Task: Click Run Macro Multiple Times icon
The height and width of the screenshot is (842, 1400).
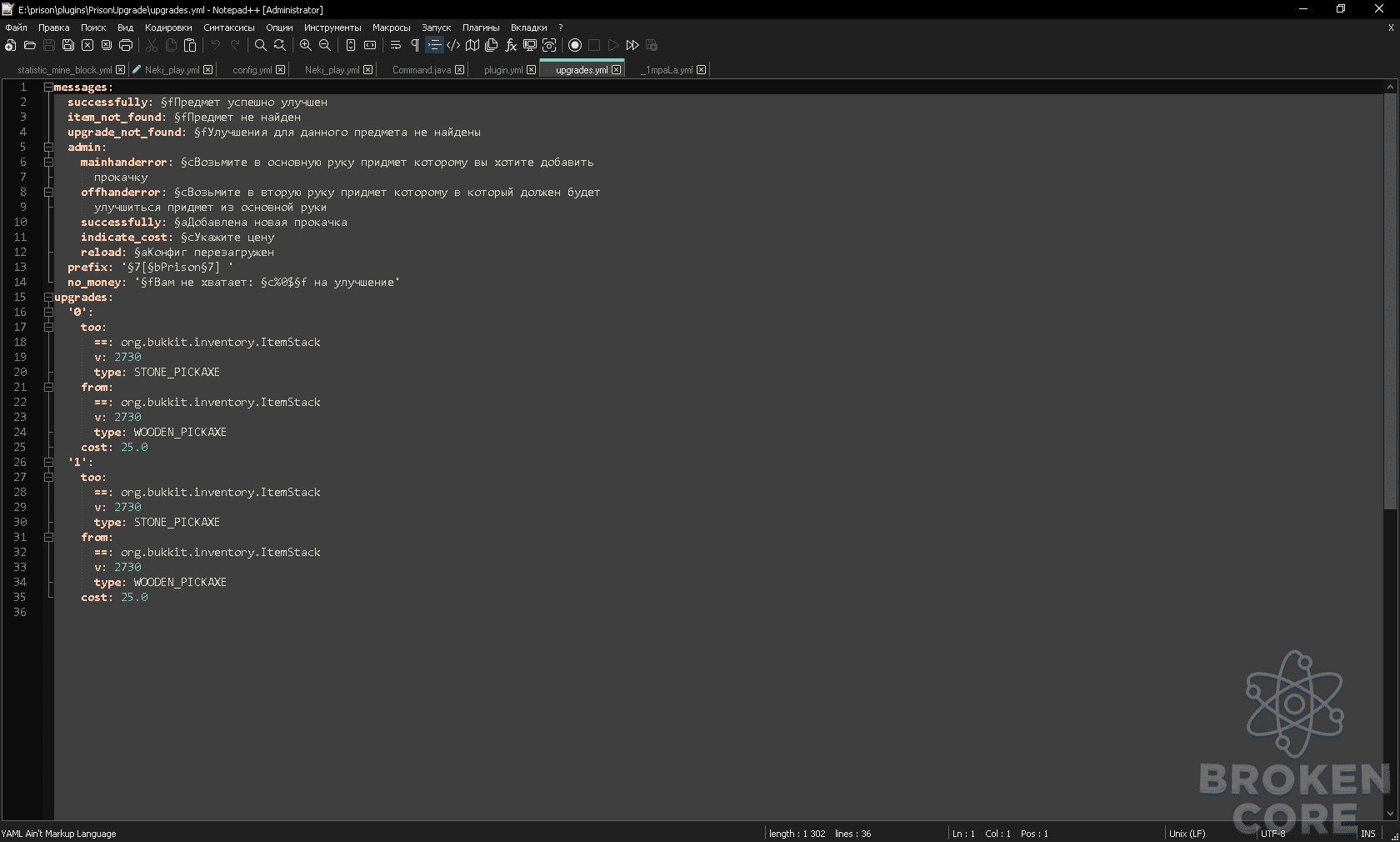Action: tap(632, 45)
